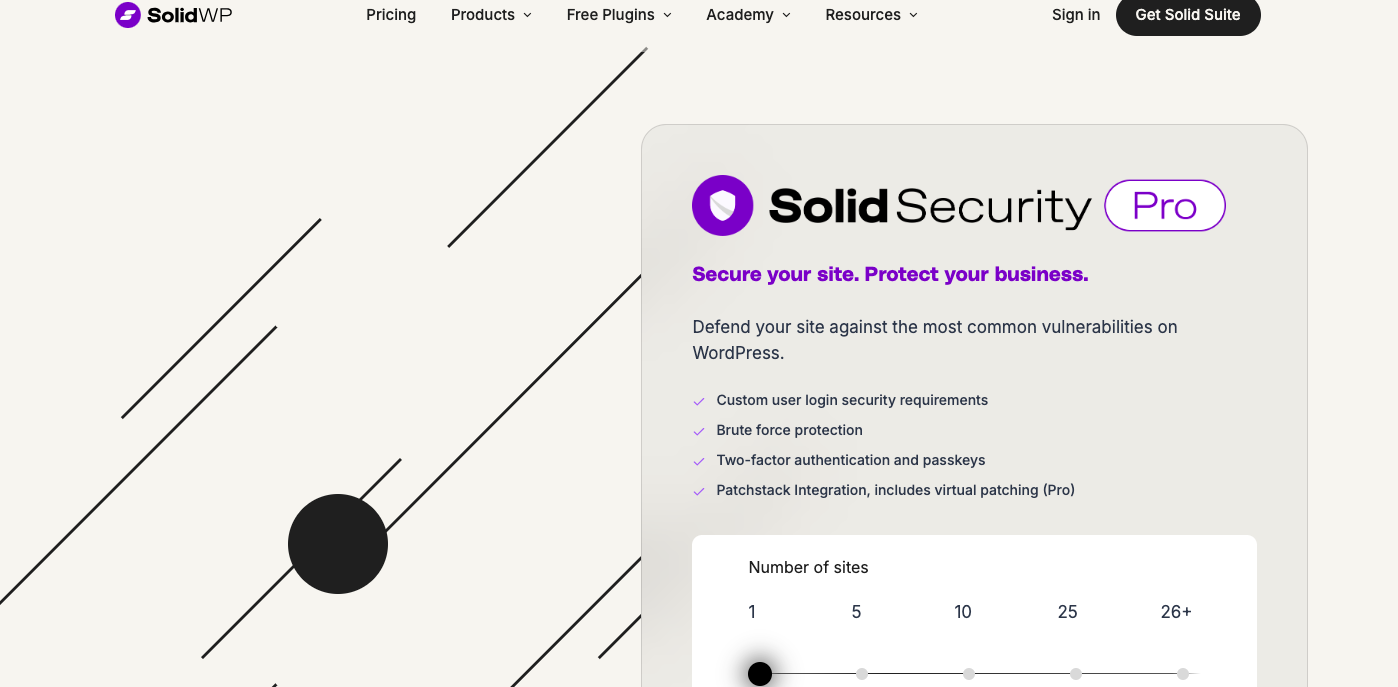Click the purple Solid Security shield icon
The width and height of the screenshot is (1398, 687).
point(722,206)
